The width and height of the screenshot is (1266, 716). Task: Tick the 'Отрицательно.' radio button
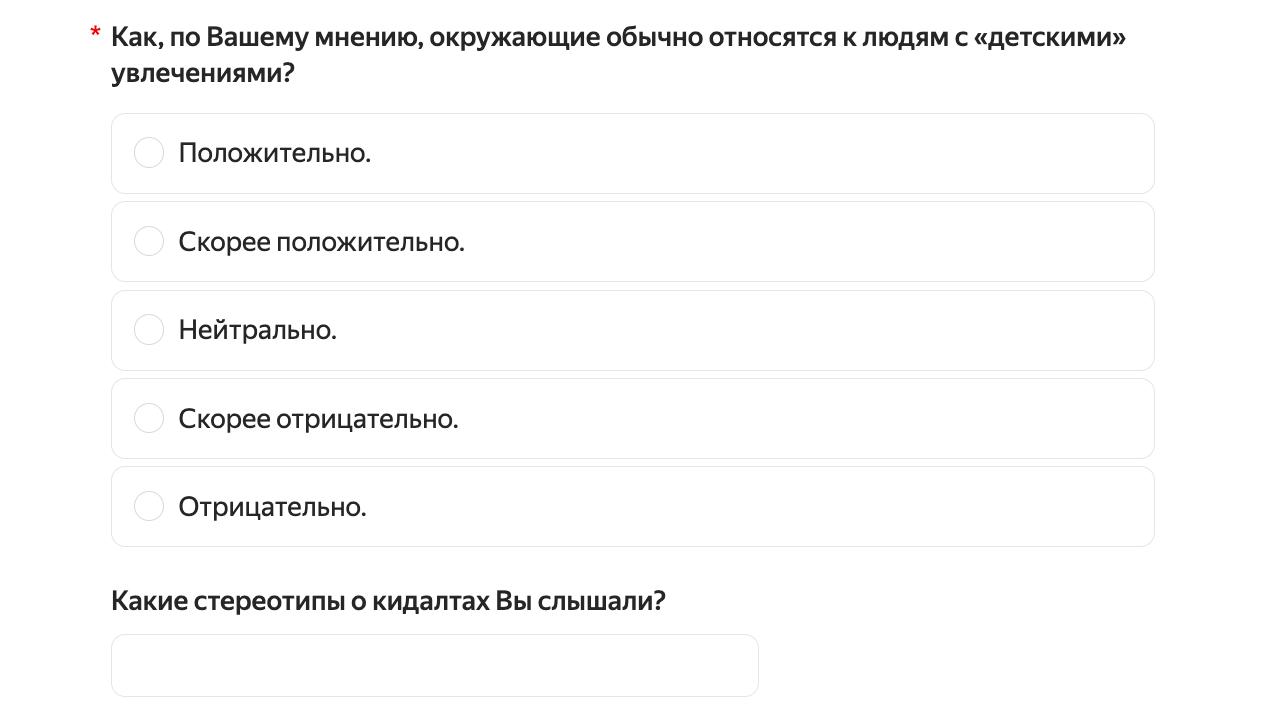point(149,506)
